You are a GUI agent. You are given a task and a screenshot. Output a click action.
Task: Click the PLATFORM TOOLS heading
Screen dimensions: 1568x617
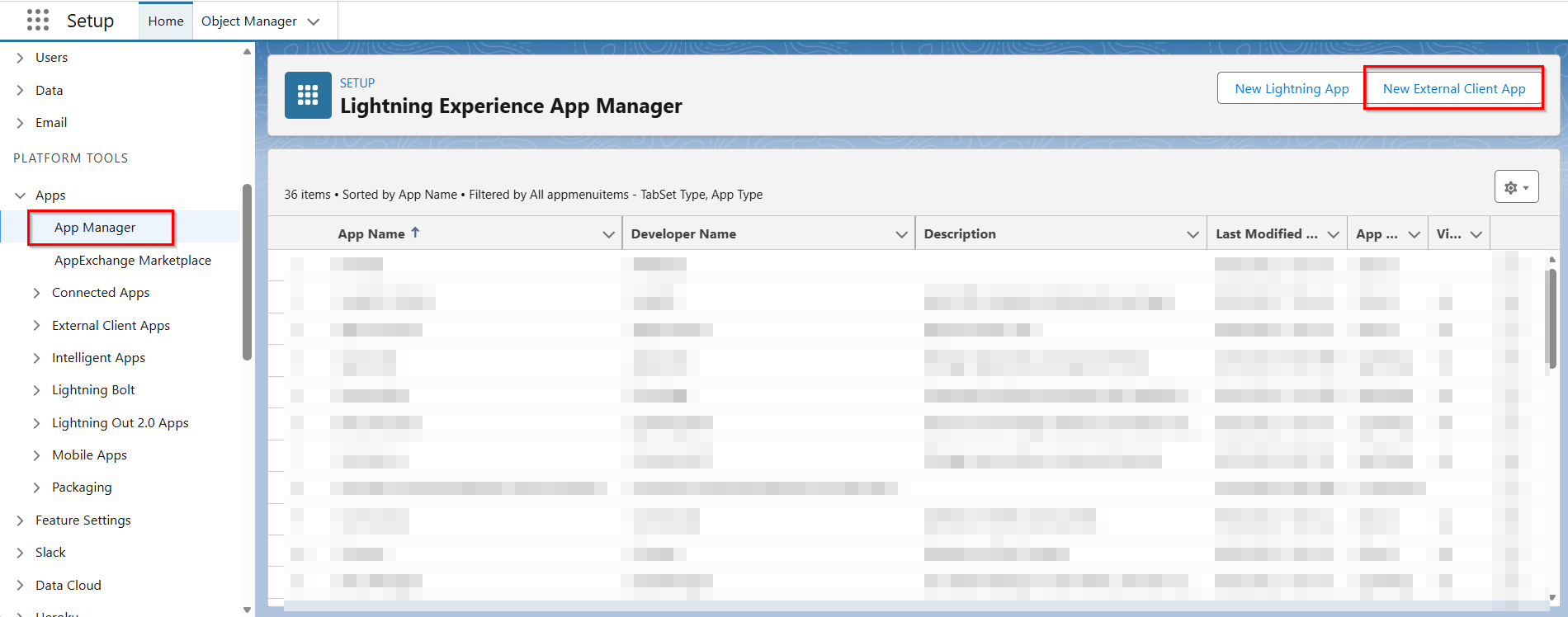click(x=71, y=158)
